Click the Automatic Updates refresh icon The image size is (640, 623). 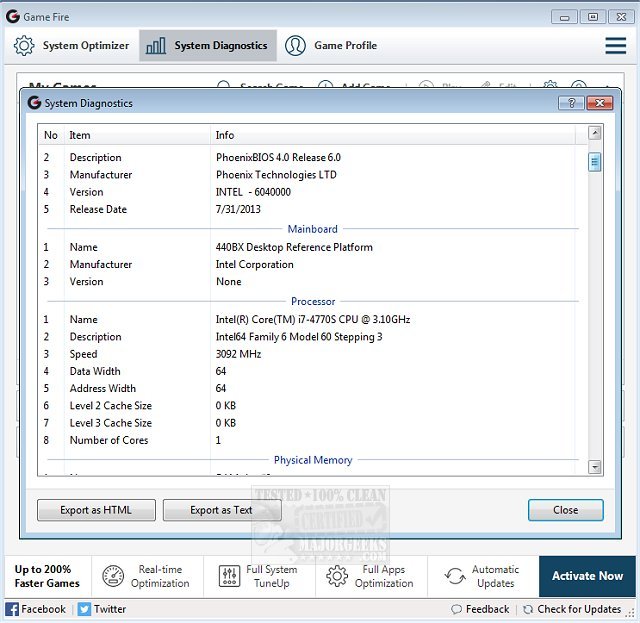pos(455,576)
